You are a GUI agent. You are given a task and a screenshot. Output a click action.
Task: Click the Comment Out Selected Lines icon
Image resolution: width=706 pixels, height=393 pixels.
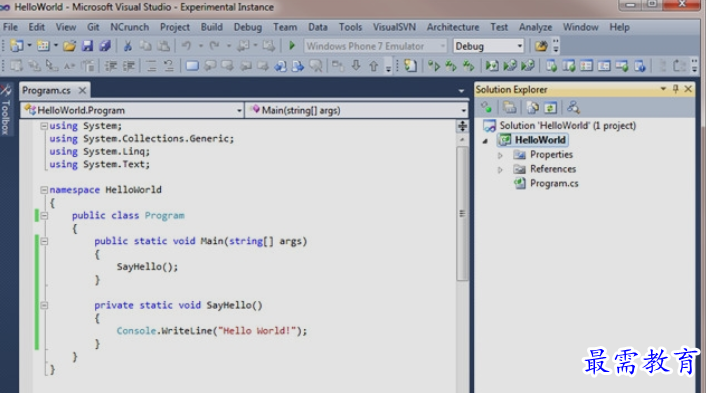click(151, 66)
